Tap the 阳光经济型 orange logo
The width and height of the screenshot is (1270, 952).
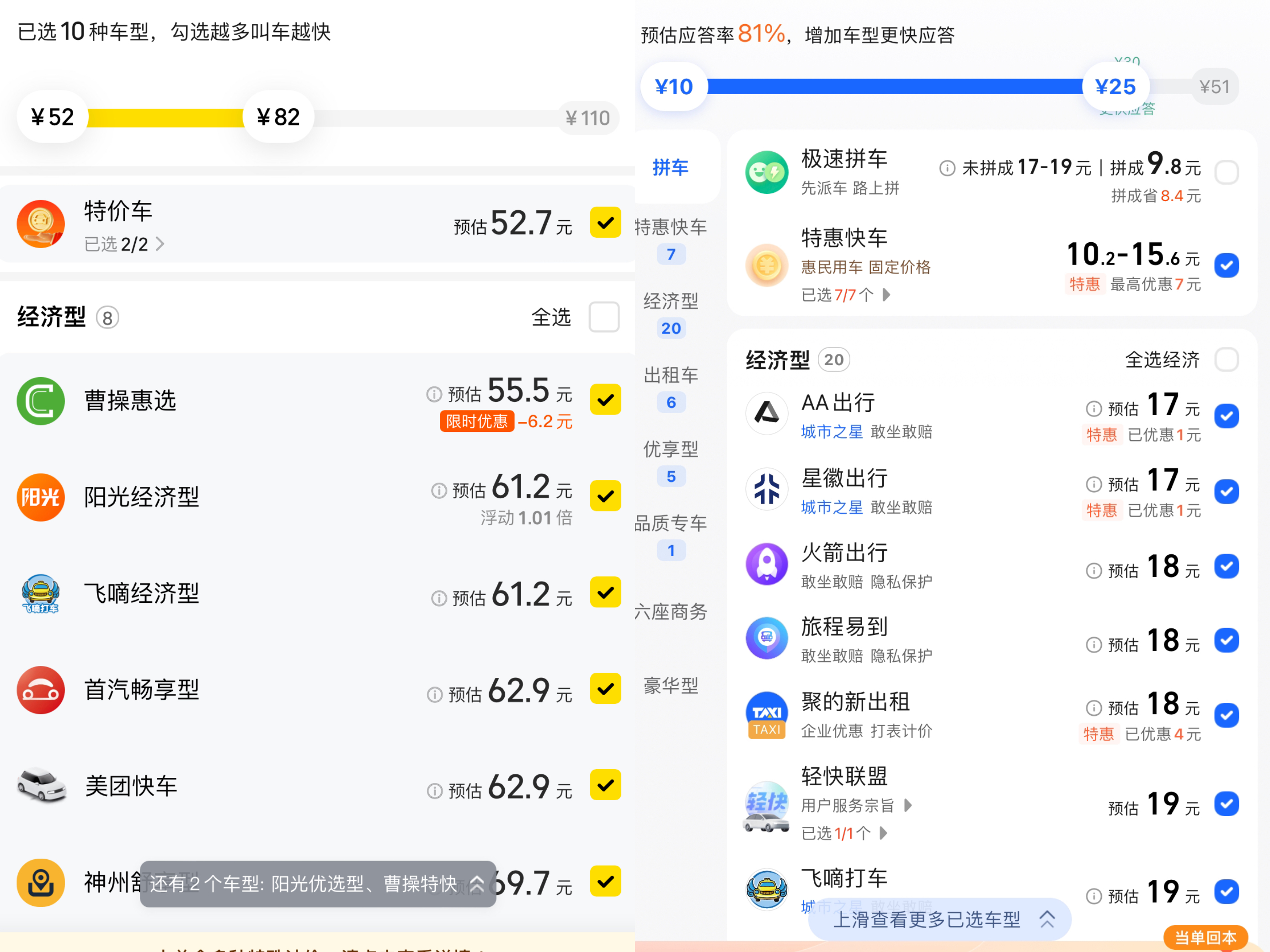(40, 497)
